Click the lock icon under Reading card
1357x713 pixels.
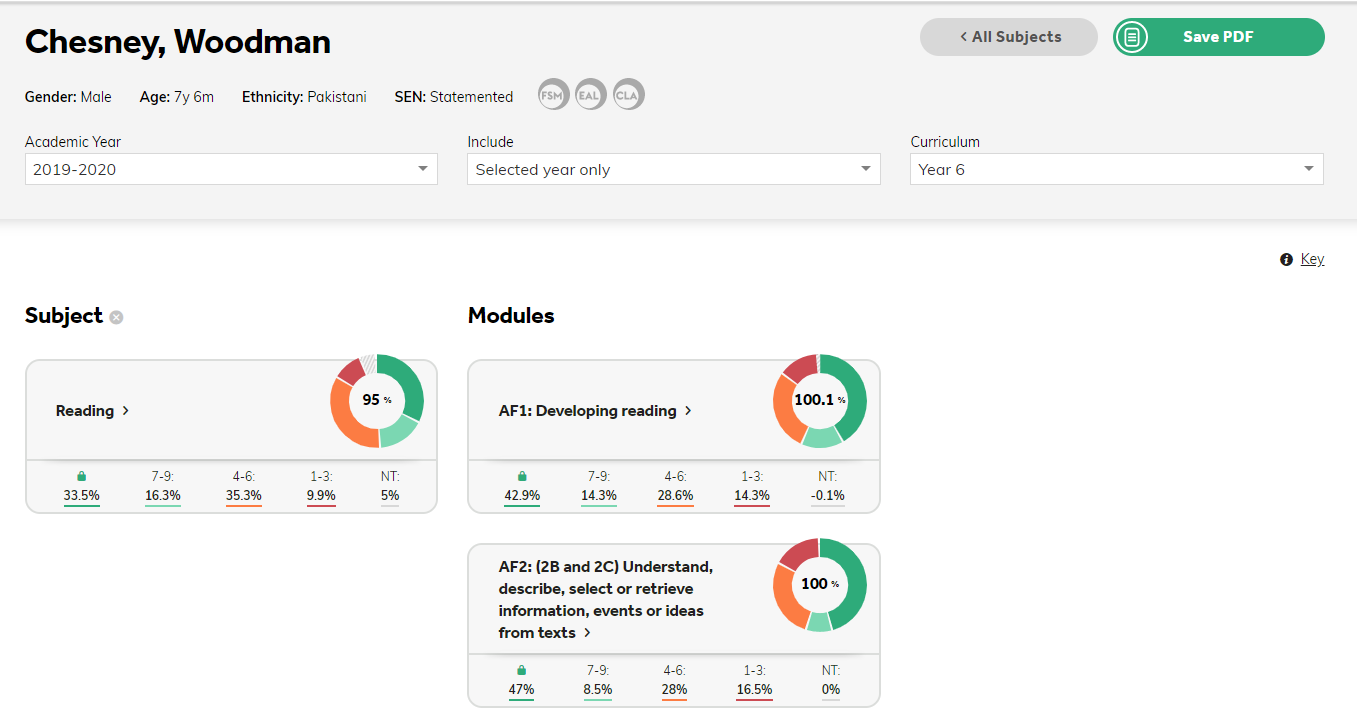coord(81,476)
